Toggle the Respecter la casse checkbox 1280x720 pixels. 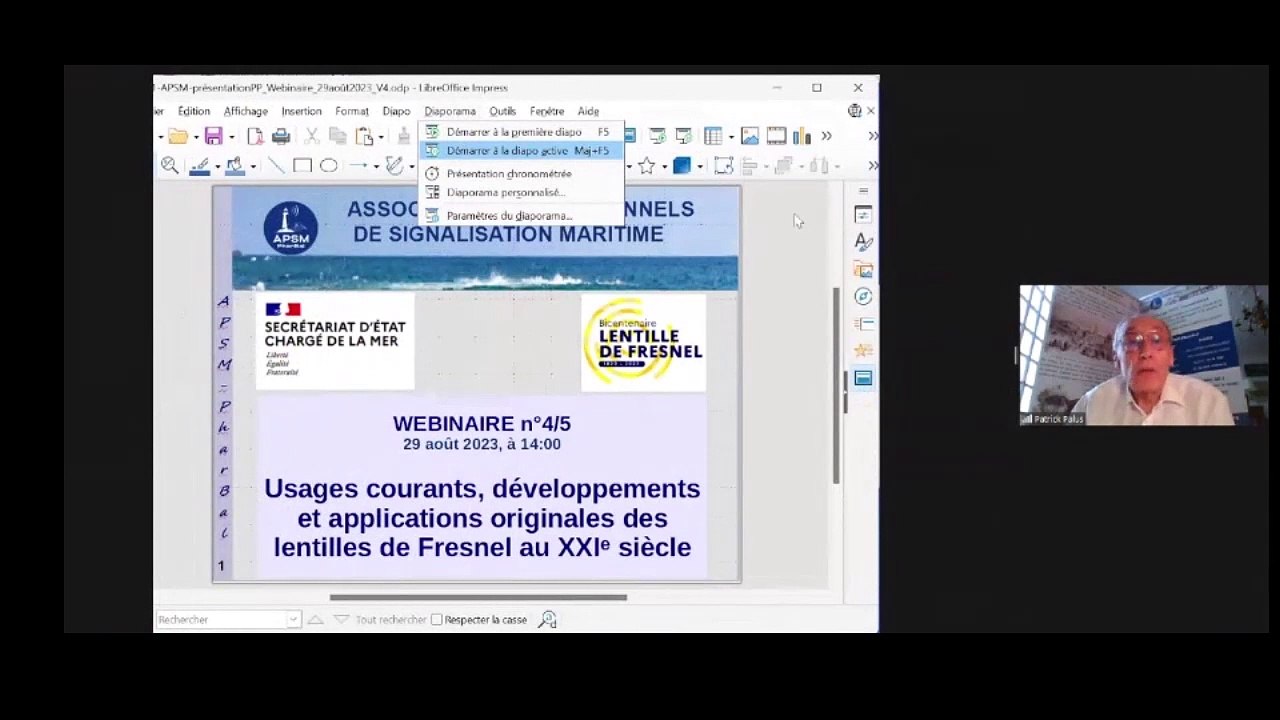[437, 620]
